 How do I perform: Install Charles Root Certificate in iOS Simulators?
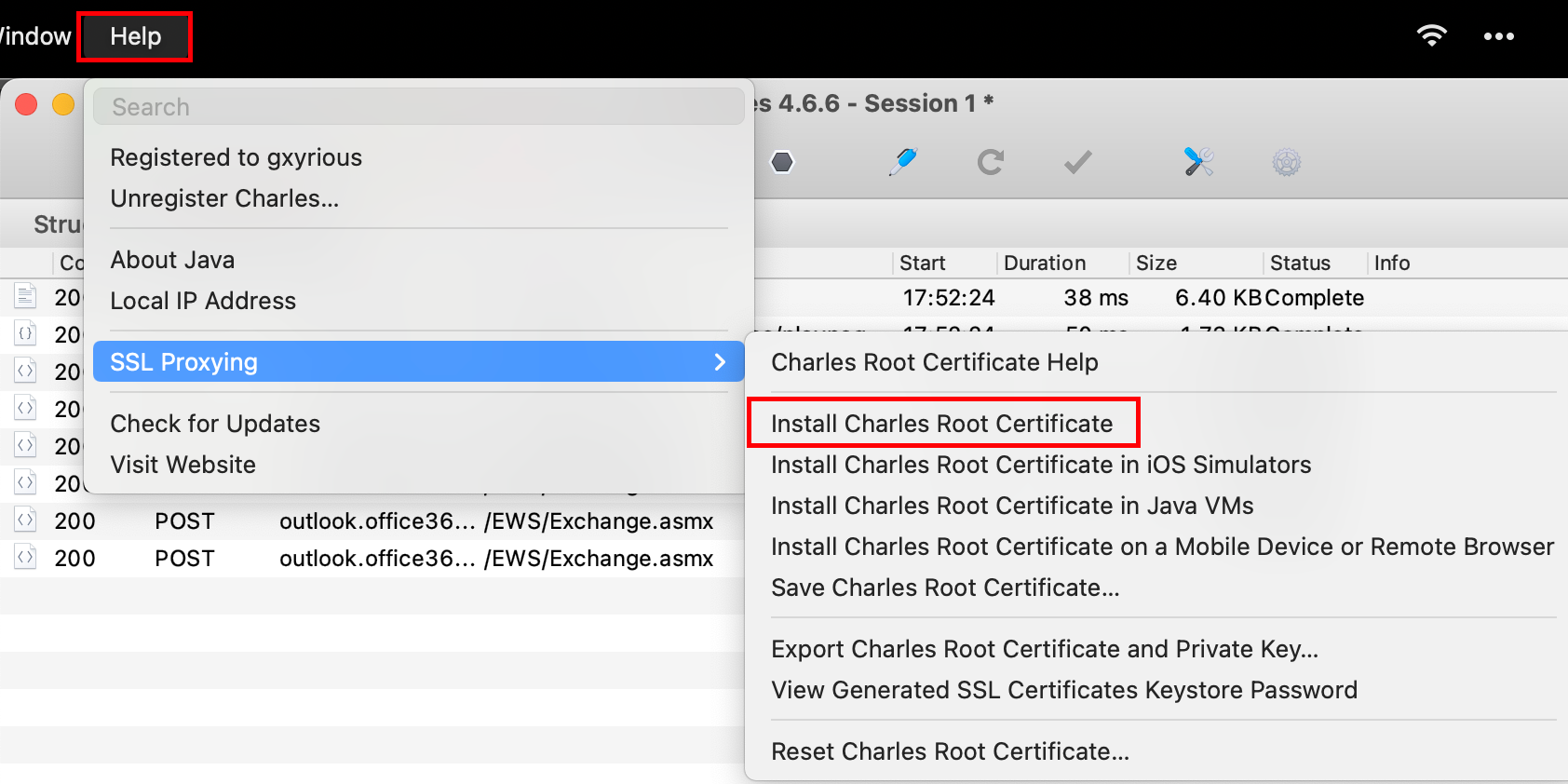pyautogui.click(x=1040, y=465)
